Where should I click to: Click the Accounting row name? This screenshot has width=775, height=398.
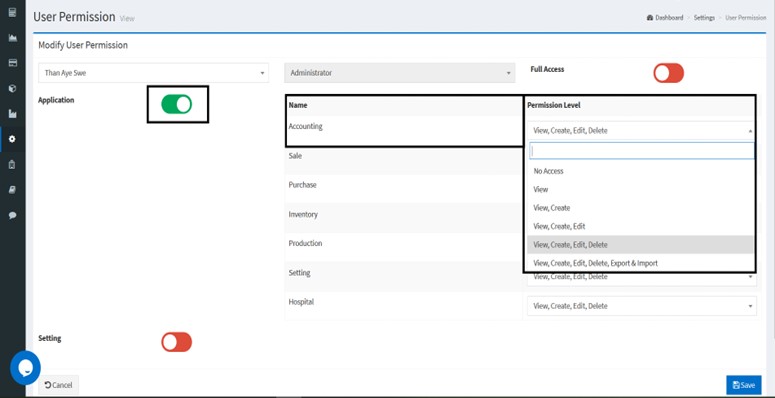click(305, 127)
